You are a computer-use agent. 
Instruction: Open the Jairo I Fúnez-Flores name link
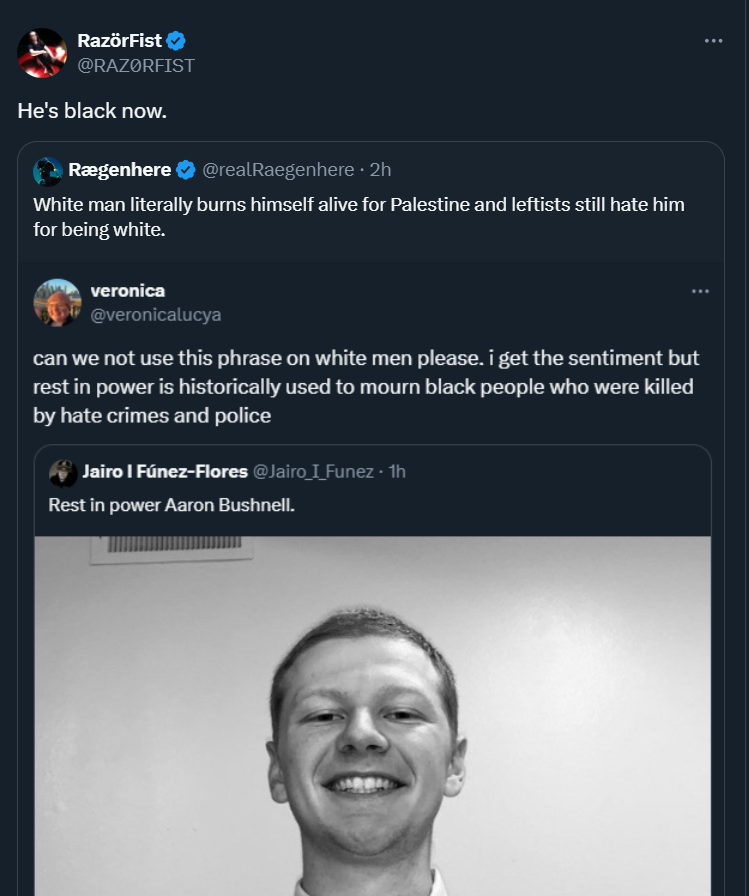pos(165,472)
